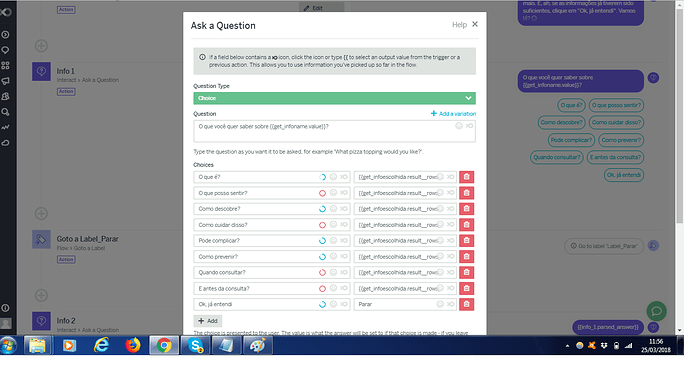Open emoji picker in the Question field
This screenshot has height=387, width=690.
459,126
